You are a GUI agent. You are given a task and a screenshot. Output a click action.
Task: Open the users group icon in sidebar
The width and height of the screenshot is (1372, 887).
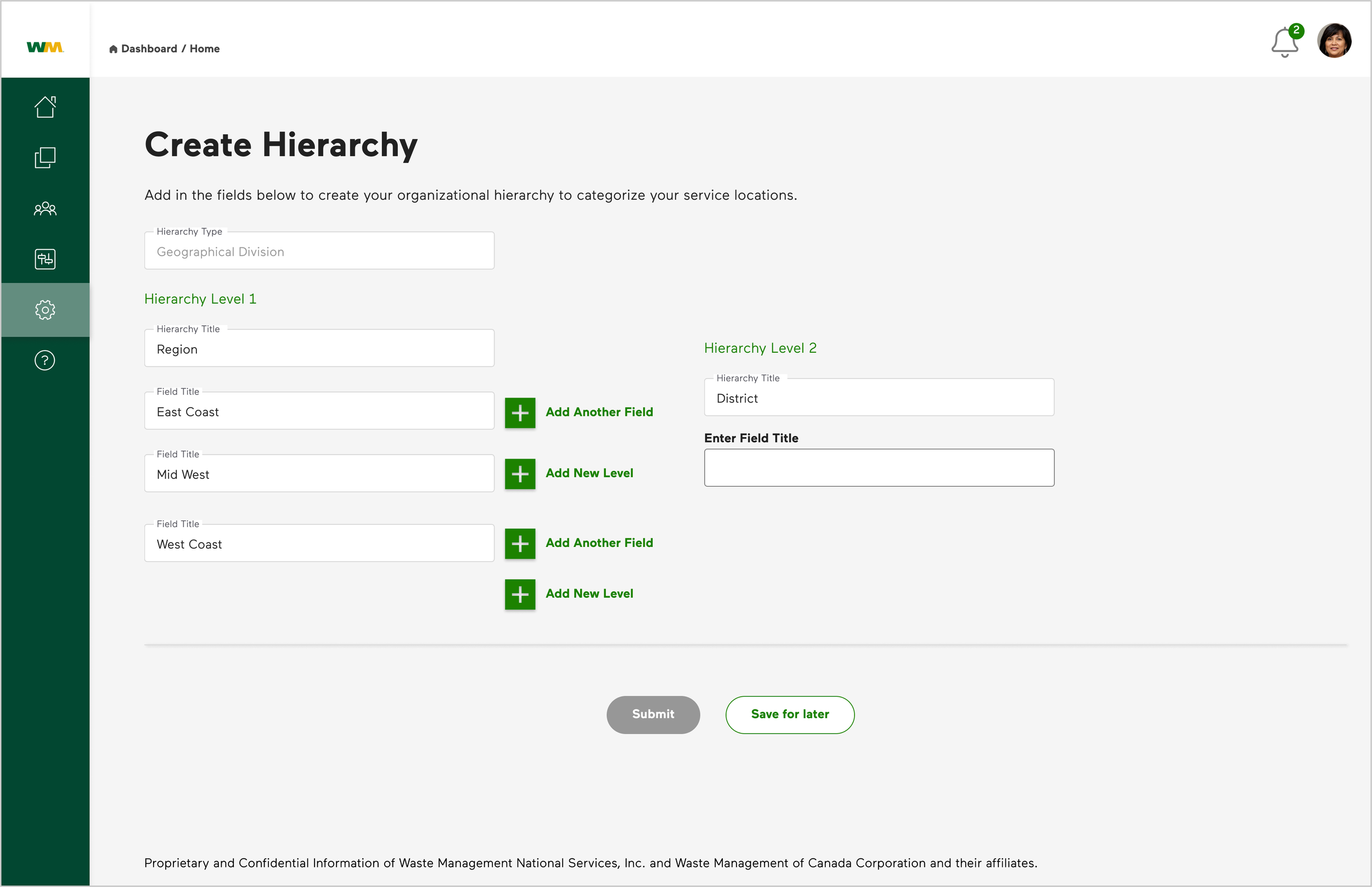[45, 208]
